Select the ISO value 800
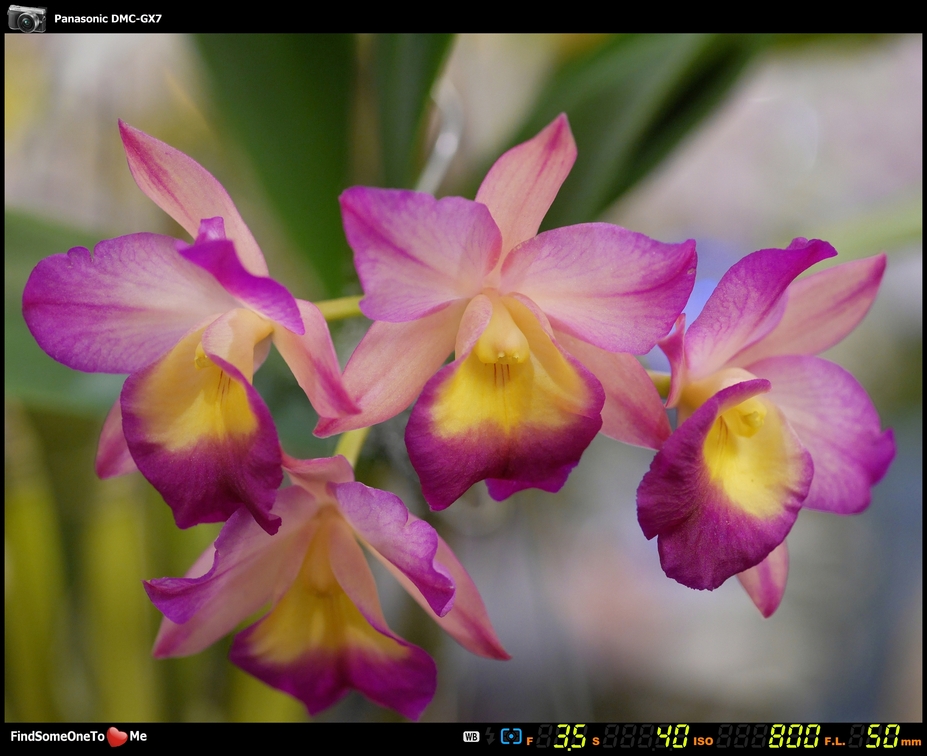This screenshot has width=927, height=756. click(794, 736)
